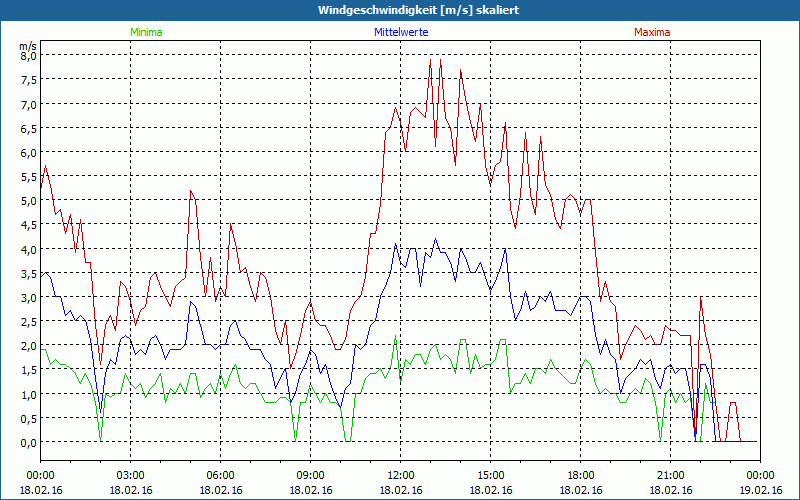Viewport: 800px width, 500px height.
Task: Click the 09:00 time axis label
Action: (310, 475)
